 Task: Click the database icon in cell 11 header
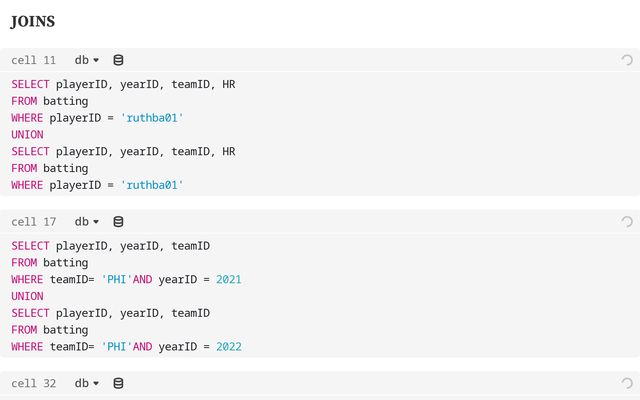point(119,60)
